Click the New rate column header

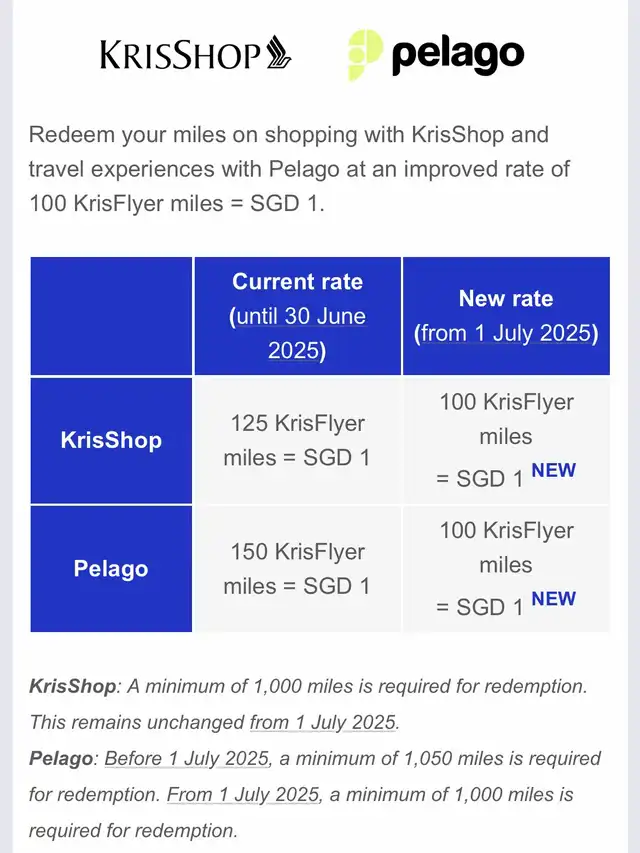tap(506, 316)
